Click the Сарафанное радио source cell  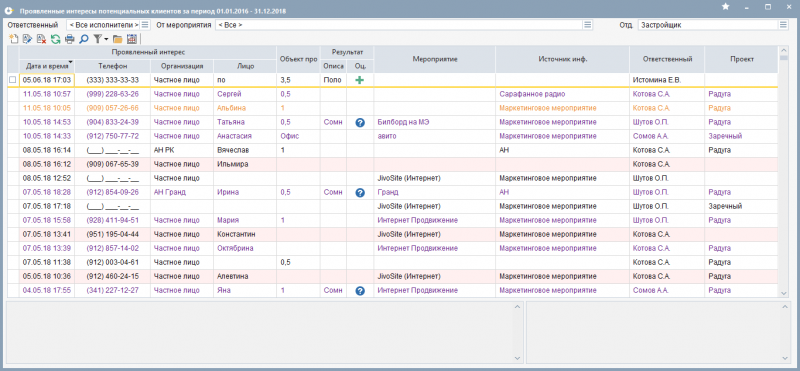[x=562, y=94]
